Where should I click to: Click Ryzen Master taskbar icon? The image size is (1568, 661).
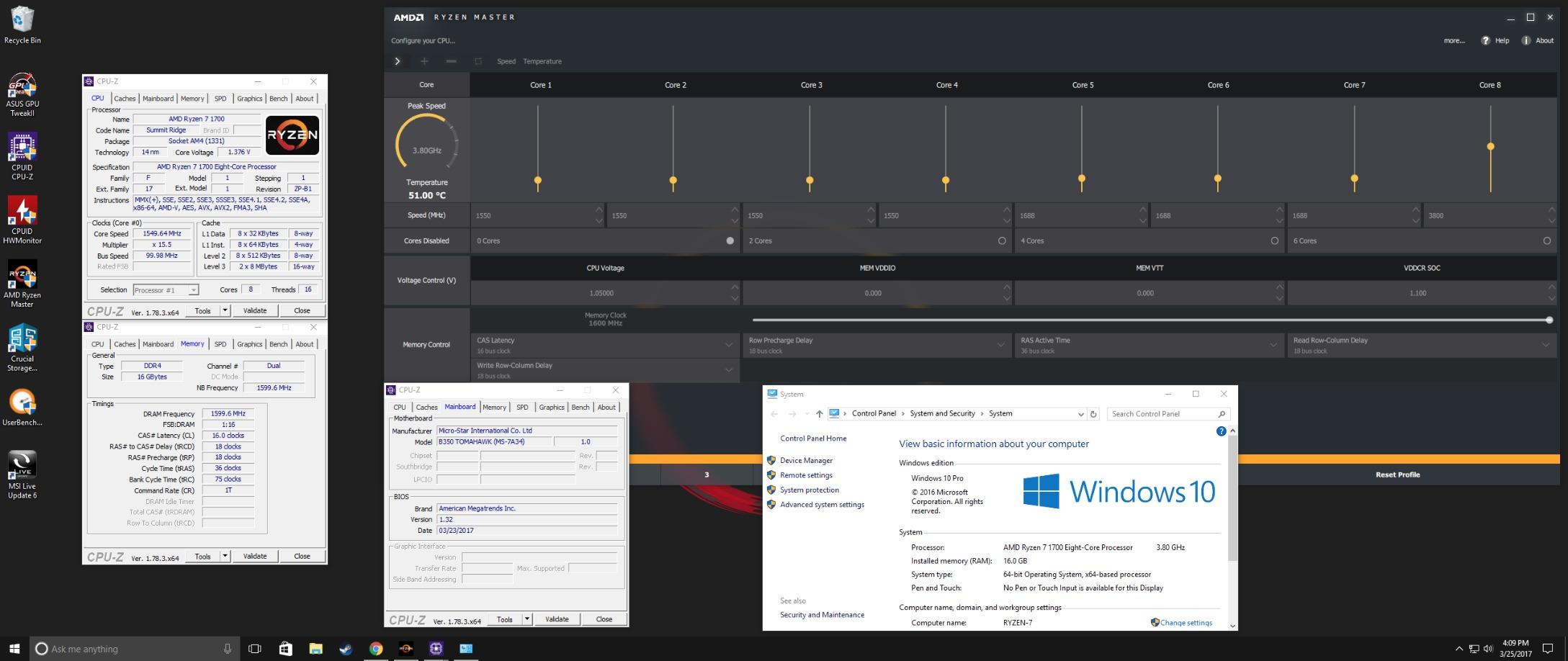pyautogui.click(x=406, y=649)
